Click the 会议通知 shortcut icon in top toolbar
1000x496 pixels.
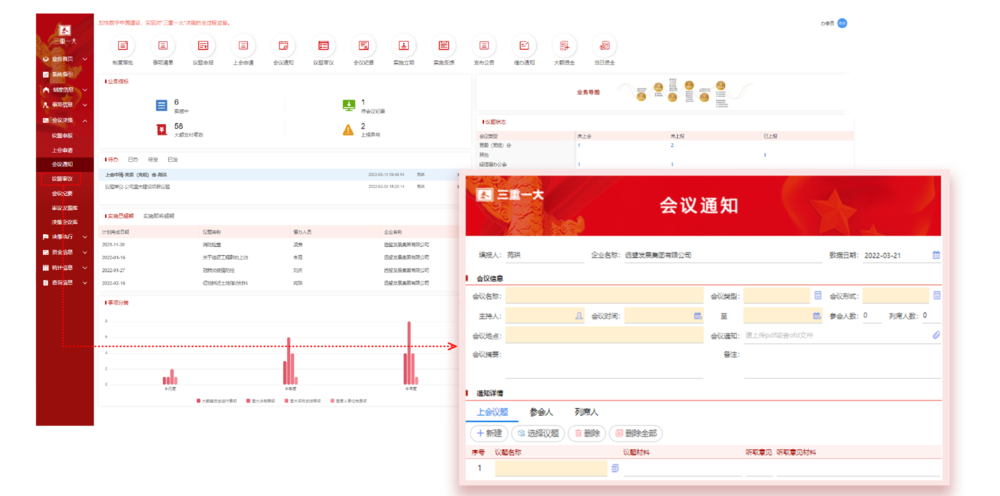click(283, 46)
